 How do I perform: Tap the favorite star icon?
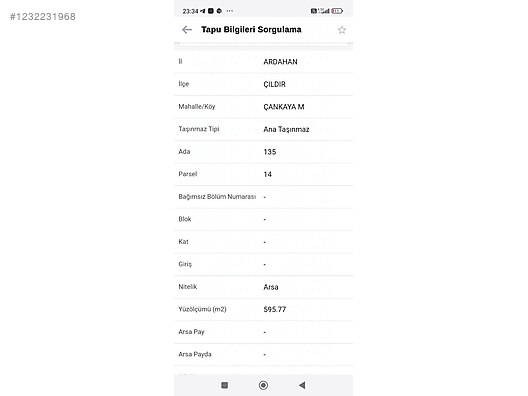point(342,30)
